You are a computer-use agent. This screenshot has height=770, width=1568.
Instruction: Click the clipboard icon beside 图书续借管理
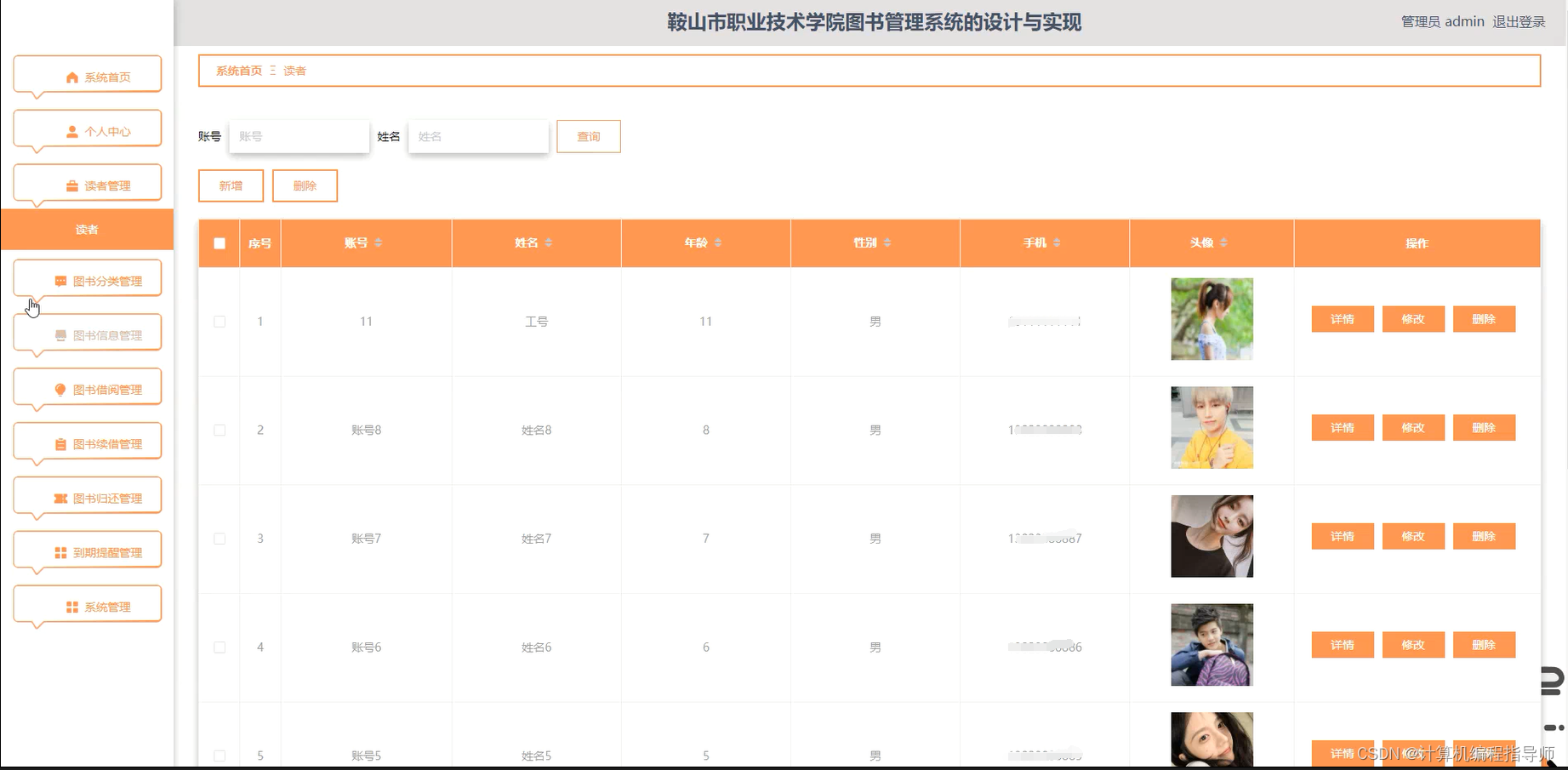click(x=60, y=444)
